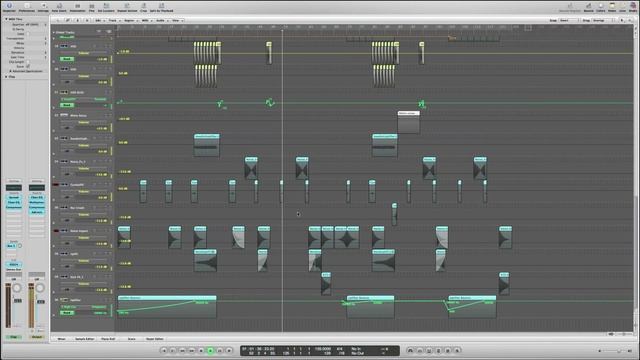Click the Split by Playhead toolbar icon
The width and height of the screenshot is (640, 360).
coord(161,7)
